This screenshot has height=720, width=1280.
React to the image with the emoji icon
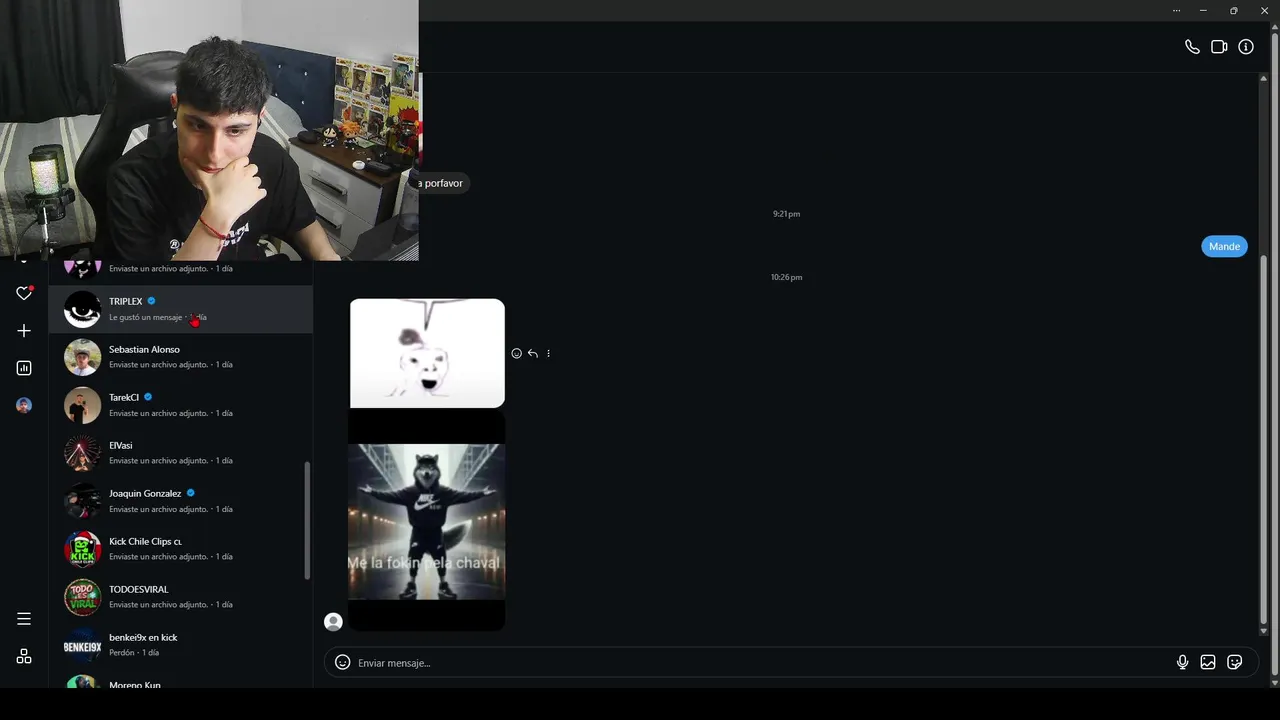pos(517,353)
